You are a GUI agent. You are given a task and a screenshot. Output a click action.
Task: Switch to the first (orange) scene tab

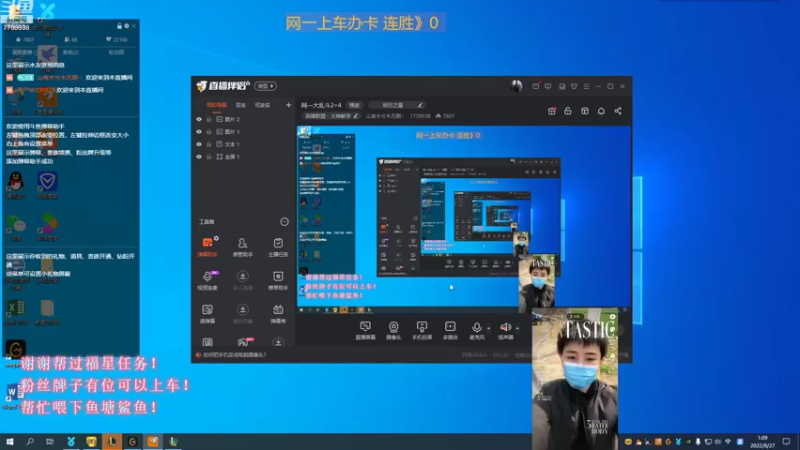[x=216, y=105]
